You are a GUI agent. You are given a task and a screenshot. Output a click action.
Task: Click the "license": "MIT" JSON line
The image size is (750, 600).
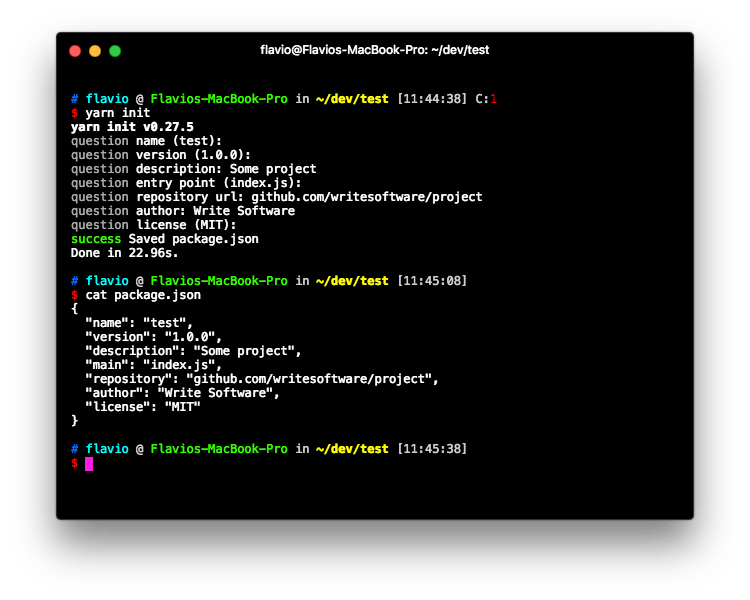point(143,407)
